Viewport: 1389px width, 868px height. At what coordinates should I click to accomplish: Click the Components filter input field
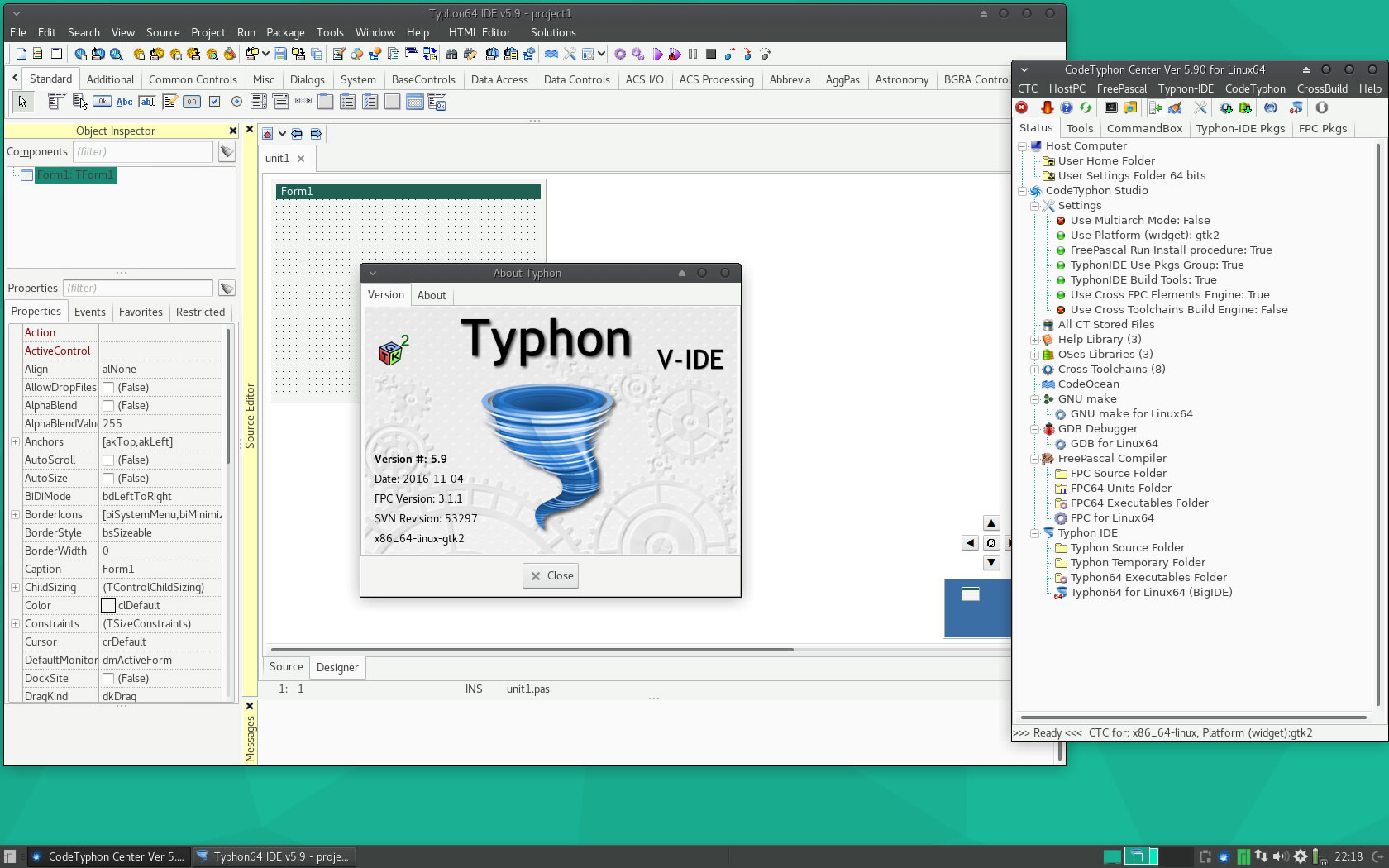coord(143,151)
